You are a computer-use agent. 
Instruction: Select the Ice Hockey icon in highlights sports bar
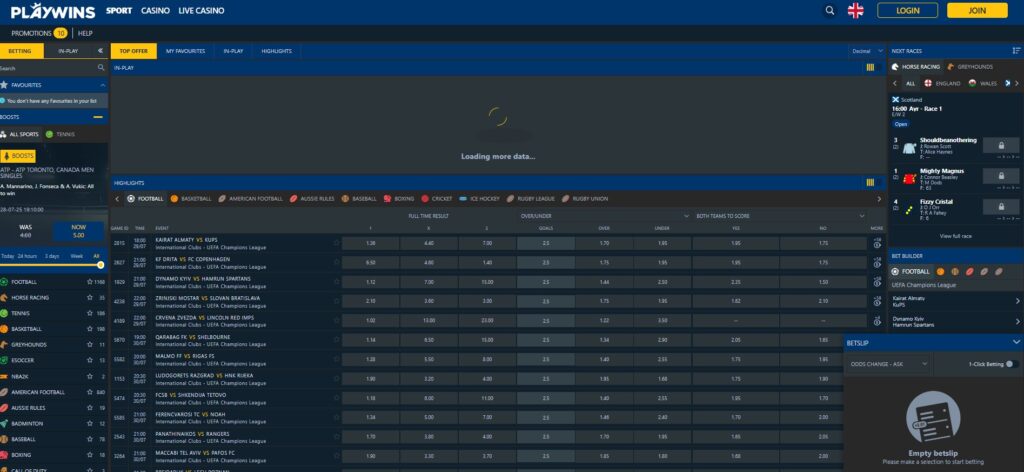click(x=463, y=198)
